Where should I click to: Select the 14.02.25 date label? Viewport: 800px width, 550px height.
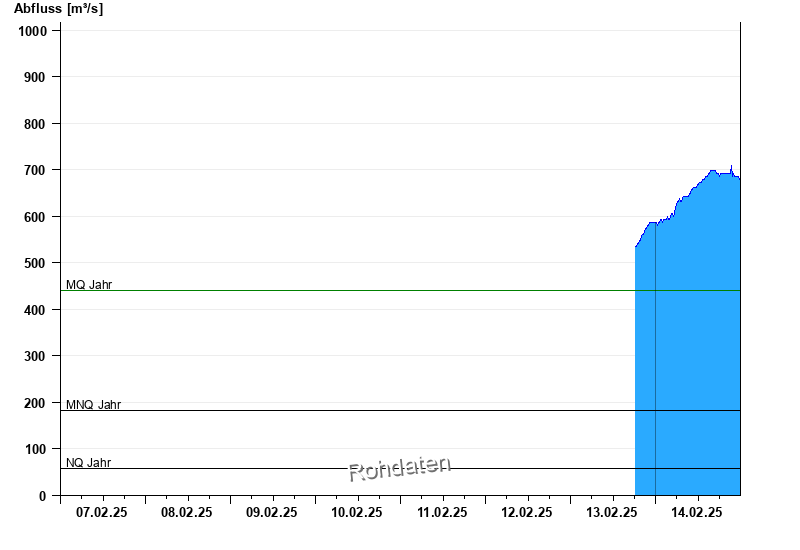pos(697,513)
